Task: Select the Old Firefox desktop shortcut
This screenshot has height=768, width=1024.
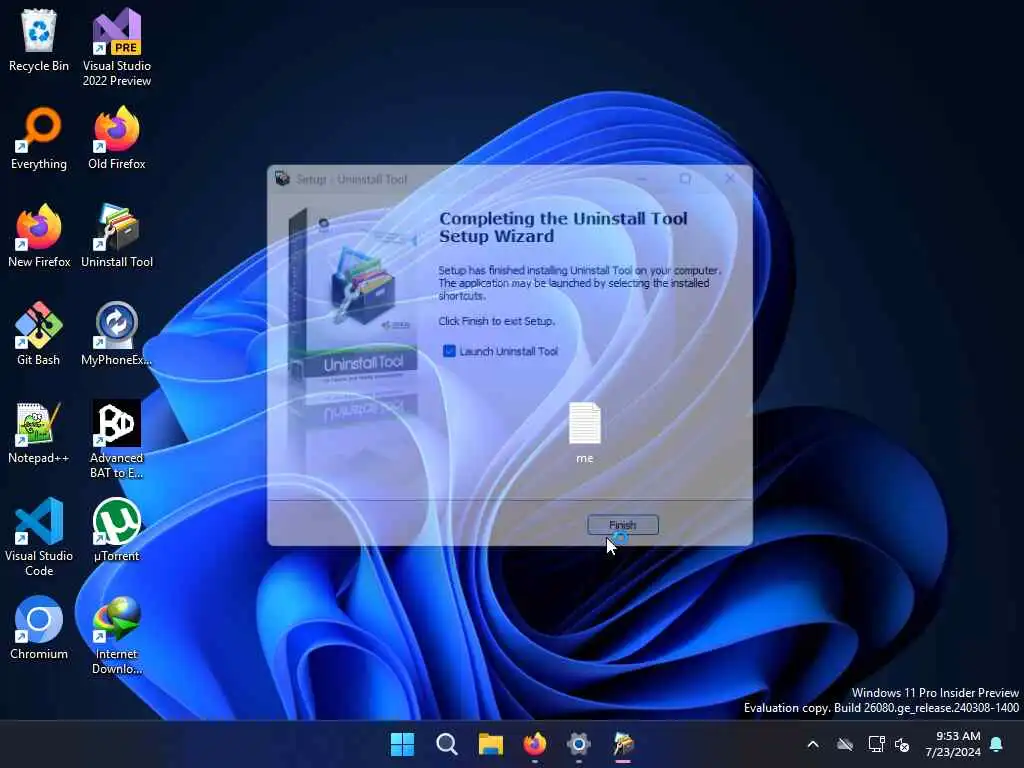Action: tap(117, 138)
